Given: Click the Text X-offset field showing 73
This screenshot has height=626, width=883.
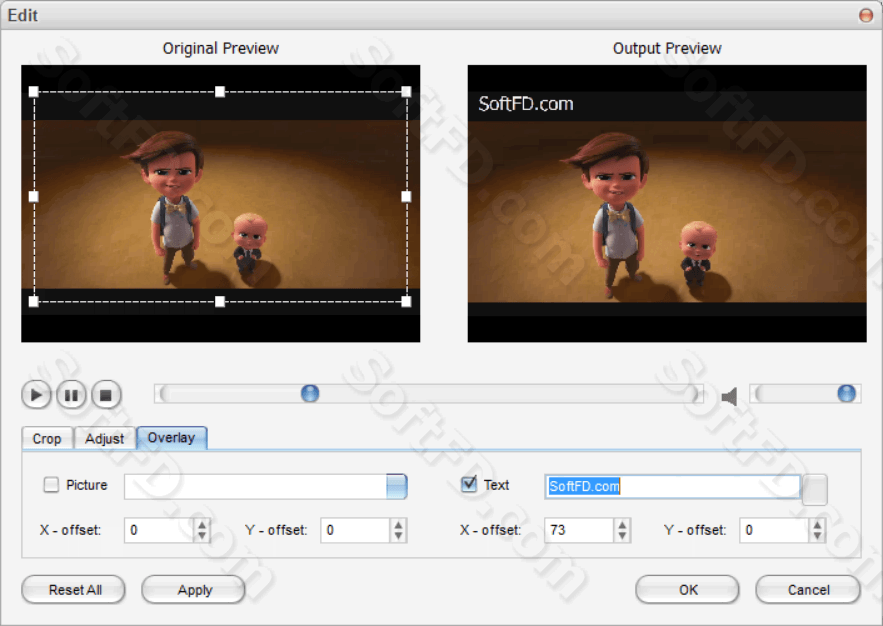Looking at the screenshot, I should click(x=579, y=530).
